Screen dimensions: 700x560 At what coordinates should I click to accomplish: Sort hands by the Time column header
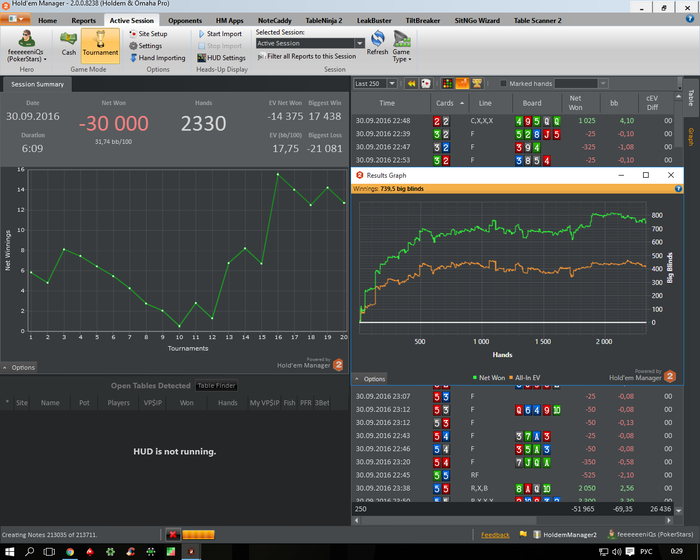387,103
